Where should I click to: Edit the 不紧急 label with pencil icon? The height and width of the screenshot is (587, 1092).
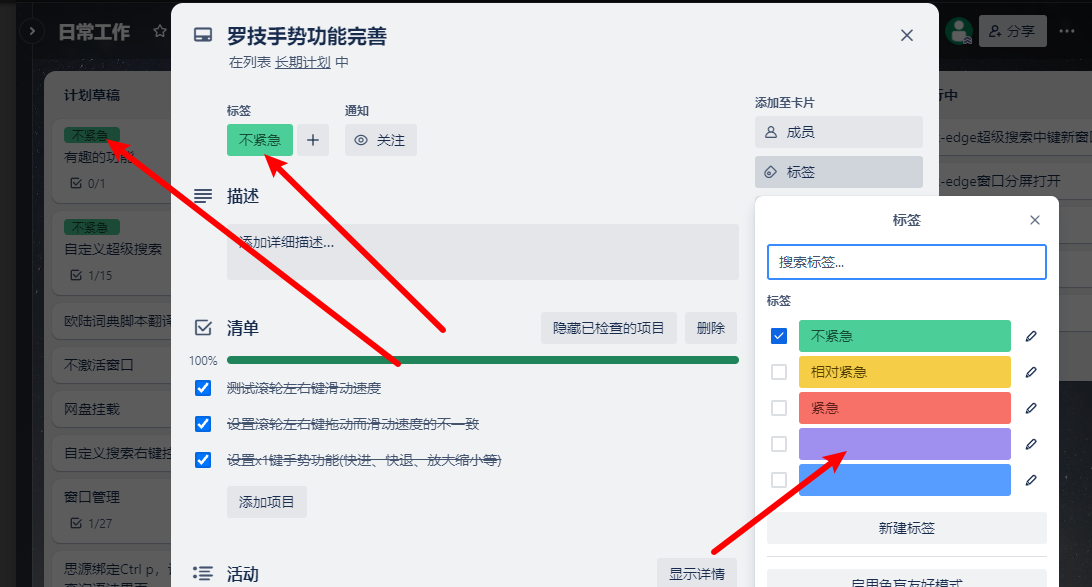coord(1031,336)
